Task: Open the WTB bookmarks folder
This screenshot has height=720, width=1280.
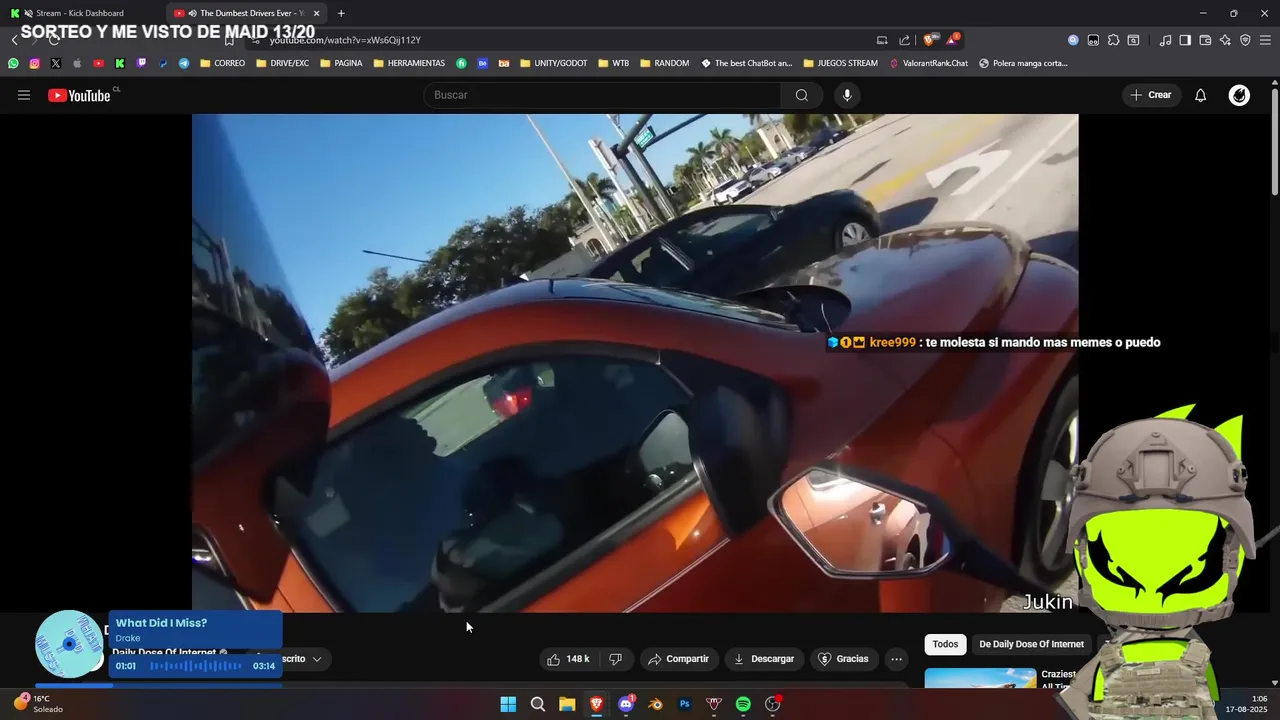Action: coord(613,63)
